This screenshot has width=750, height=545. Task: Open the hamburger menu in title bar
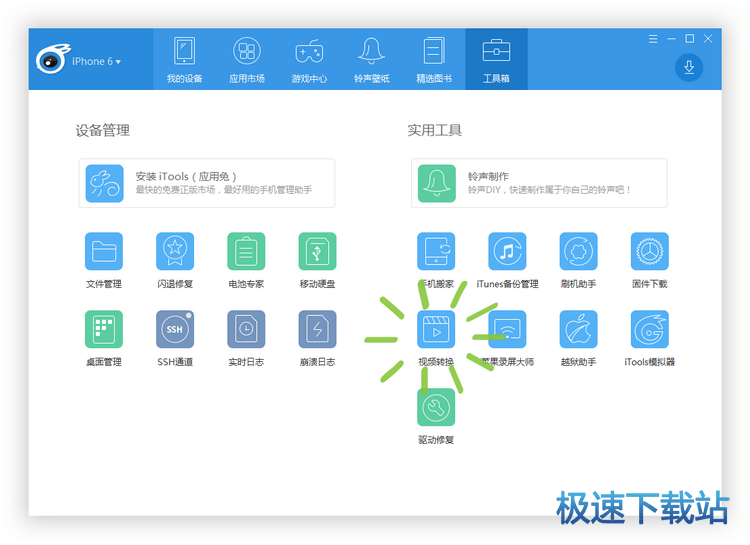coord(653,39)
